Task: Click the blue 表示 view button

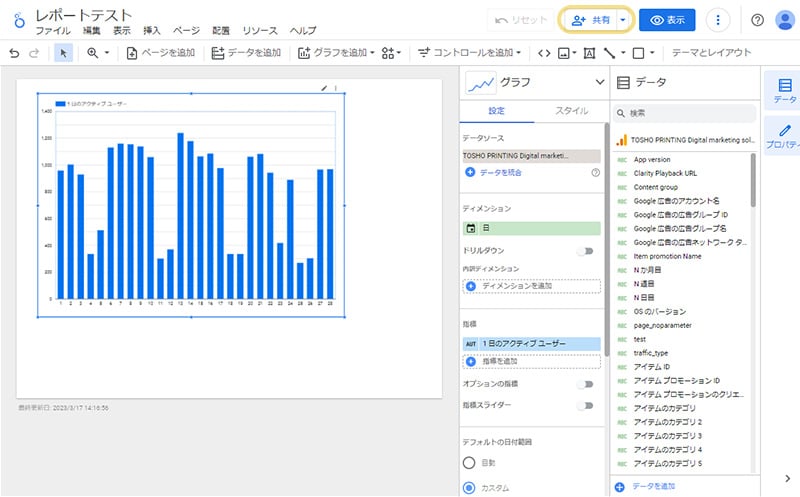Action: (667, 20)
